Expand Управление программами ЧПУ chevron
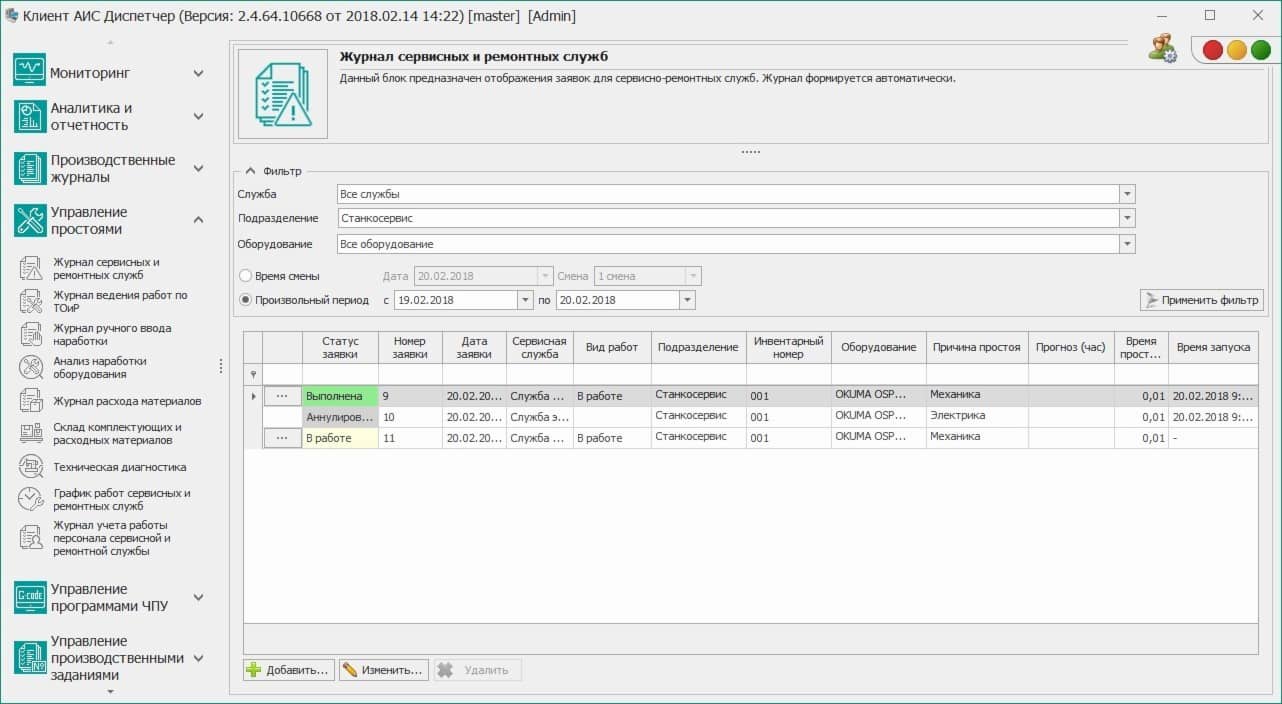 [x=198, y=597]
